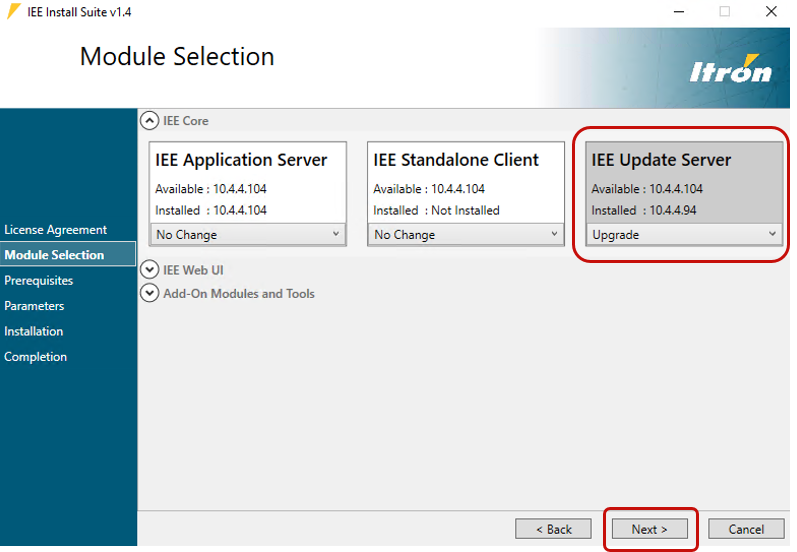
Task: Minimize the IEE Install Suite window
Action: pos(679,11)
